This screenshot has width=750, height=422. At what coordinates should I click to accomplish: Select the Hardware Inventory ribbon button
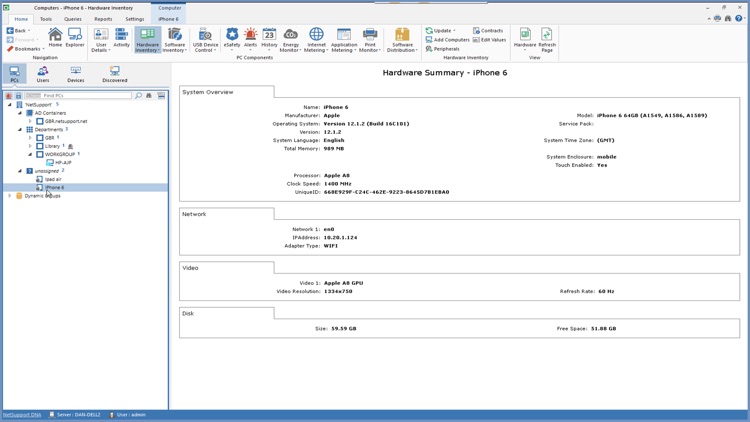147,40
